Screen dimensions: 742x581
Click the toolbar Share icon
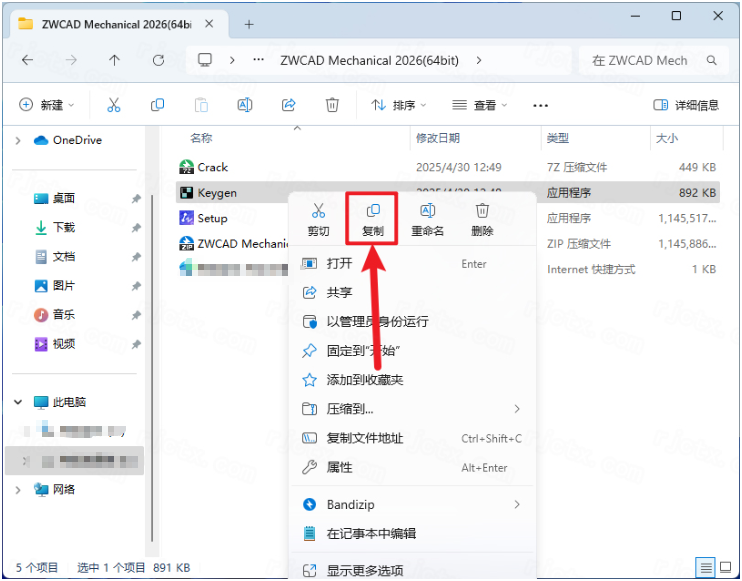pyautogui.click(x=289, y=105)
